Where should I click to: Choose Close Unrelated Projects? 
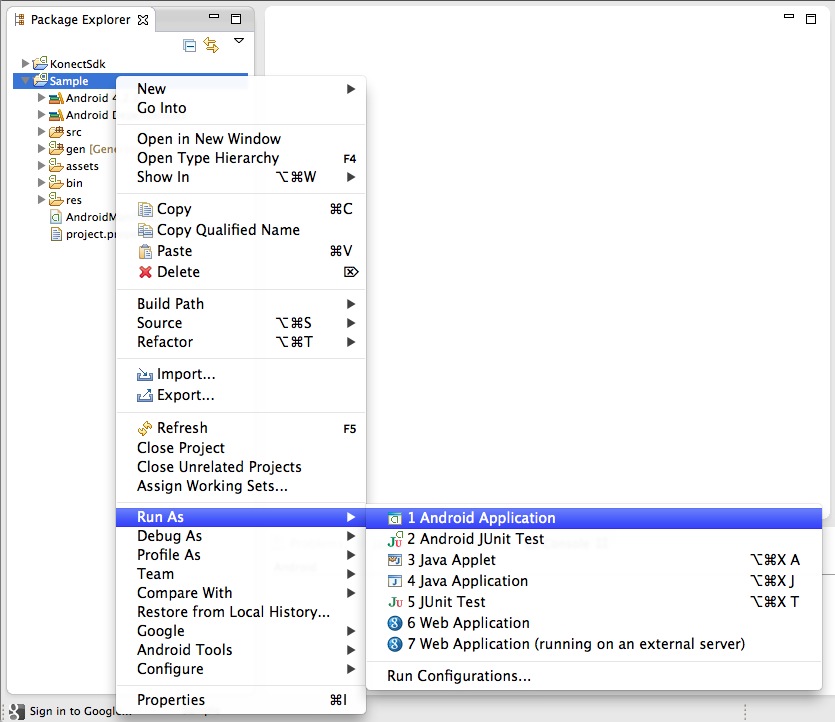241,467
